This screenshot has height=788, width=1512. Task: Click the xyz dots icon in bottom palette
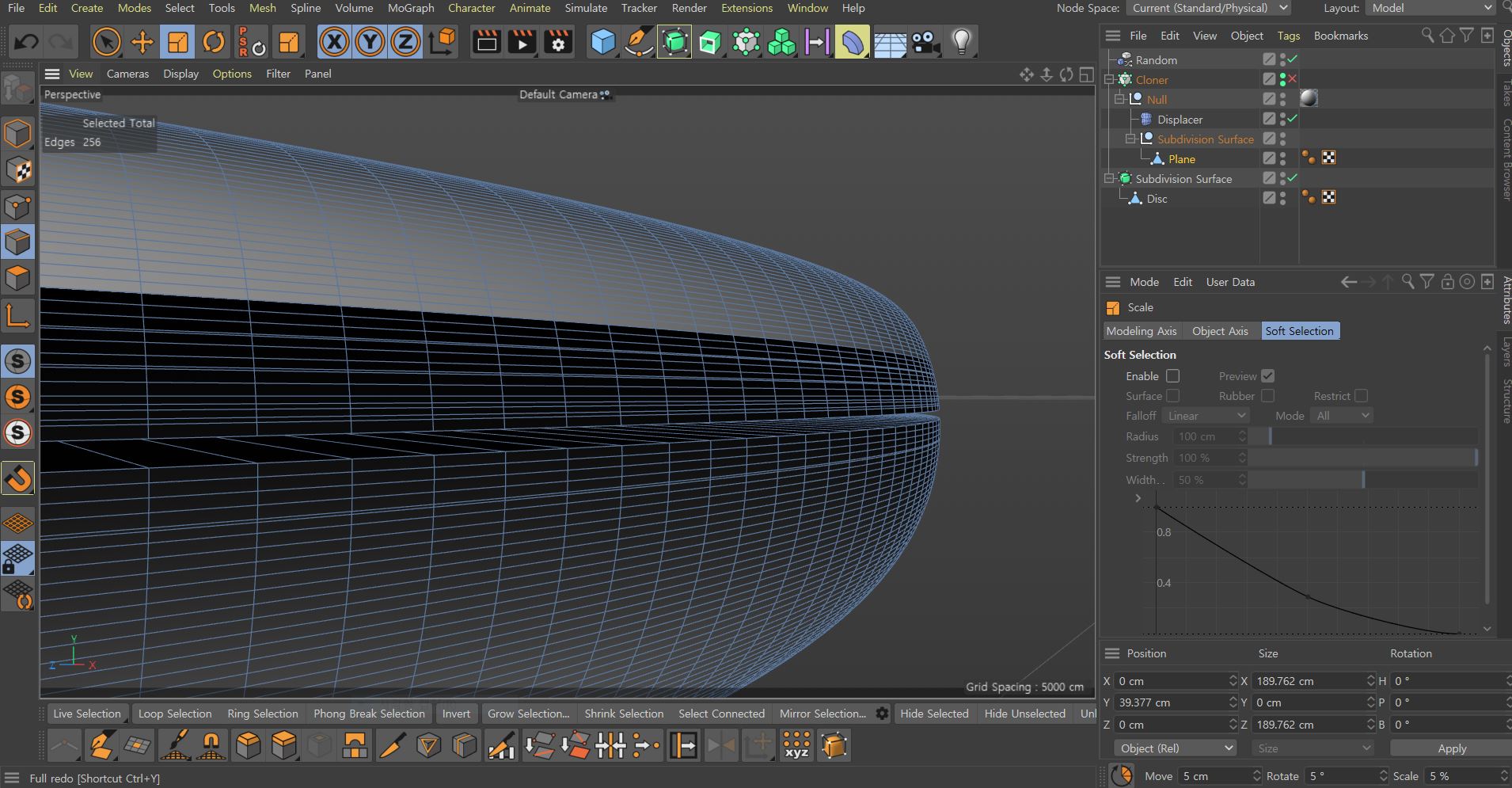point(796,745)
